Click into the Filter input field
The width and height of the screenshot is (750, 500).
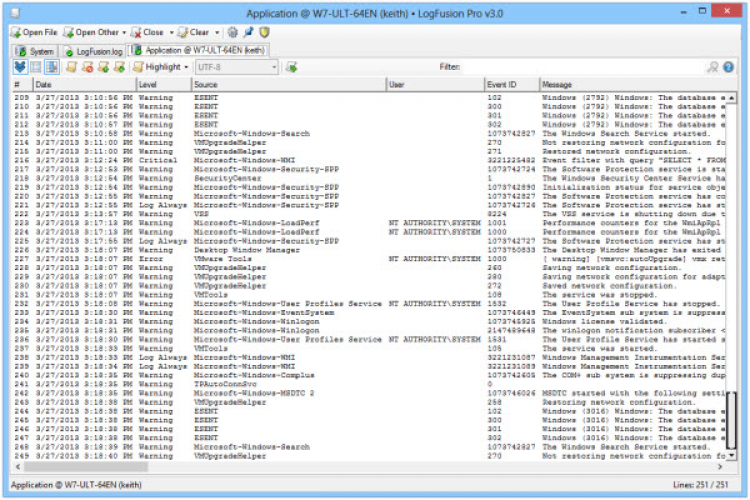pos(584,67)
